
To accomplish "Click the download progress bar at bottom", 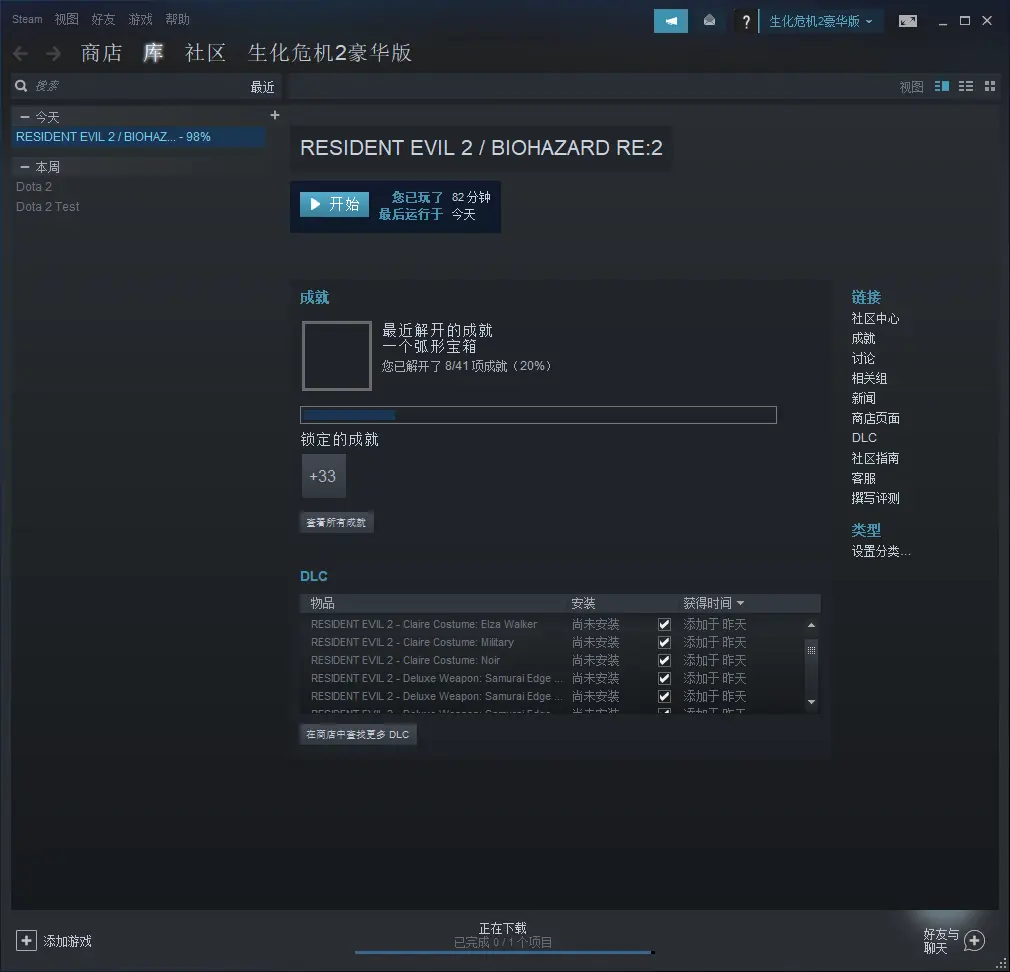I will [x=505, y=952].
